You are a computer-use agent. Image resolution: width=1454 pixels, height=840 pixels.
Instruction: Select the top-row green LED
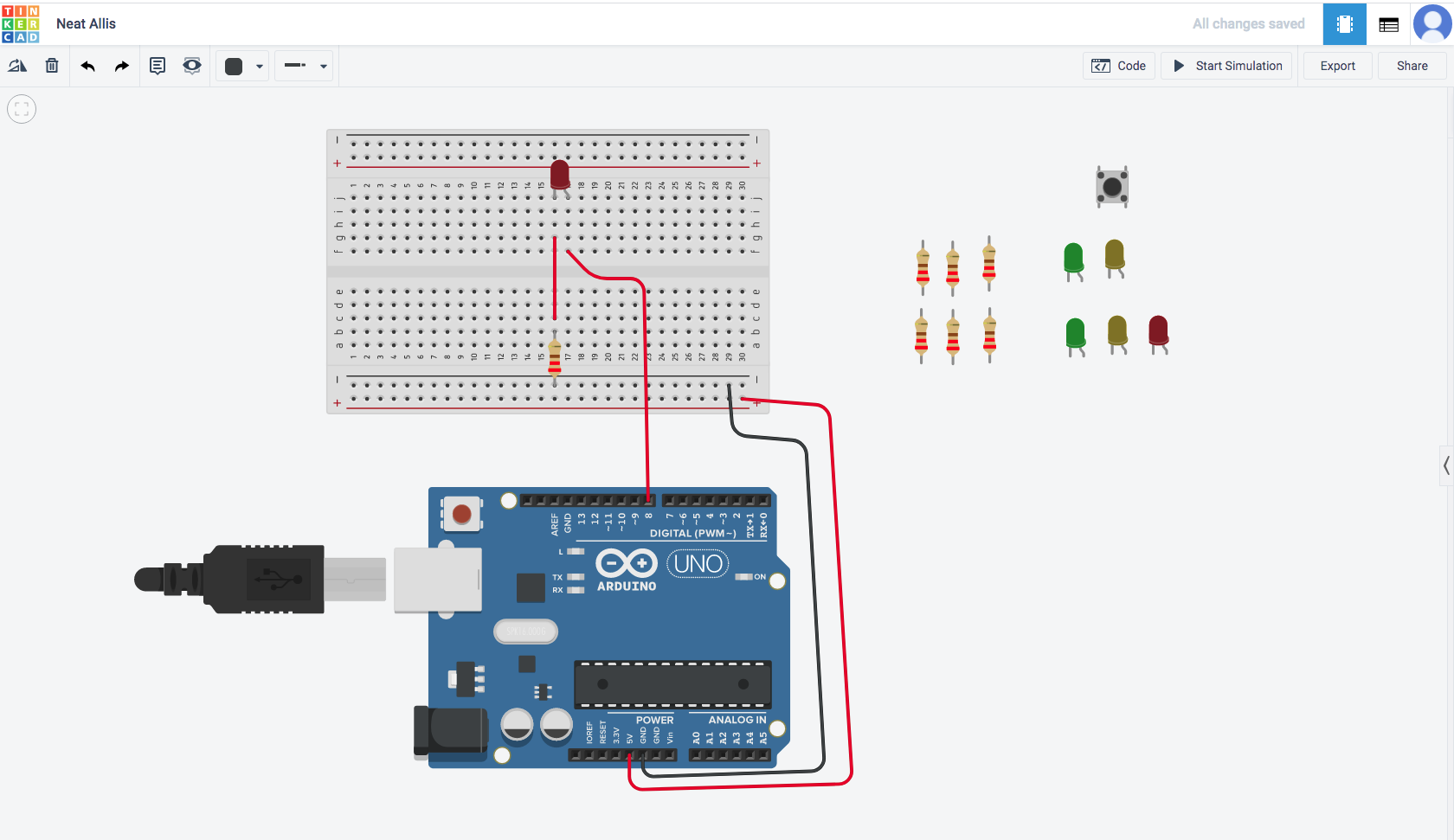pos(1073,261)
